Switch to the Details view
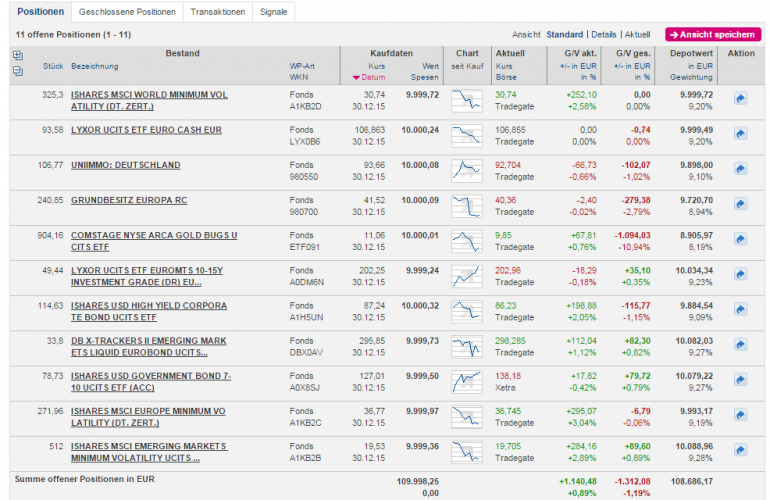The height and width of the screenshot is (500, 770). [604, 34]
